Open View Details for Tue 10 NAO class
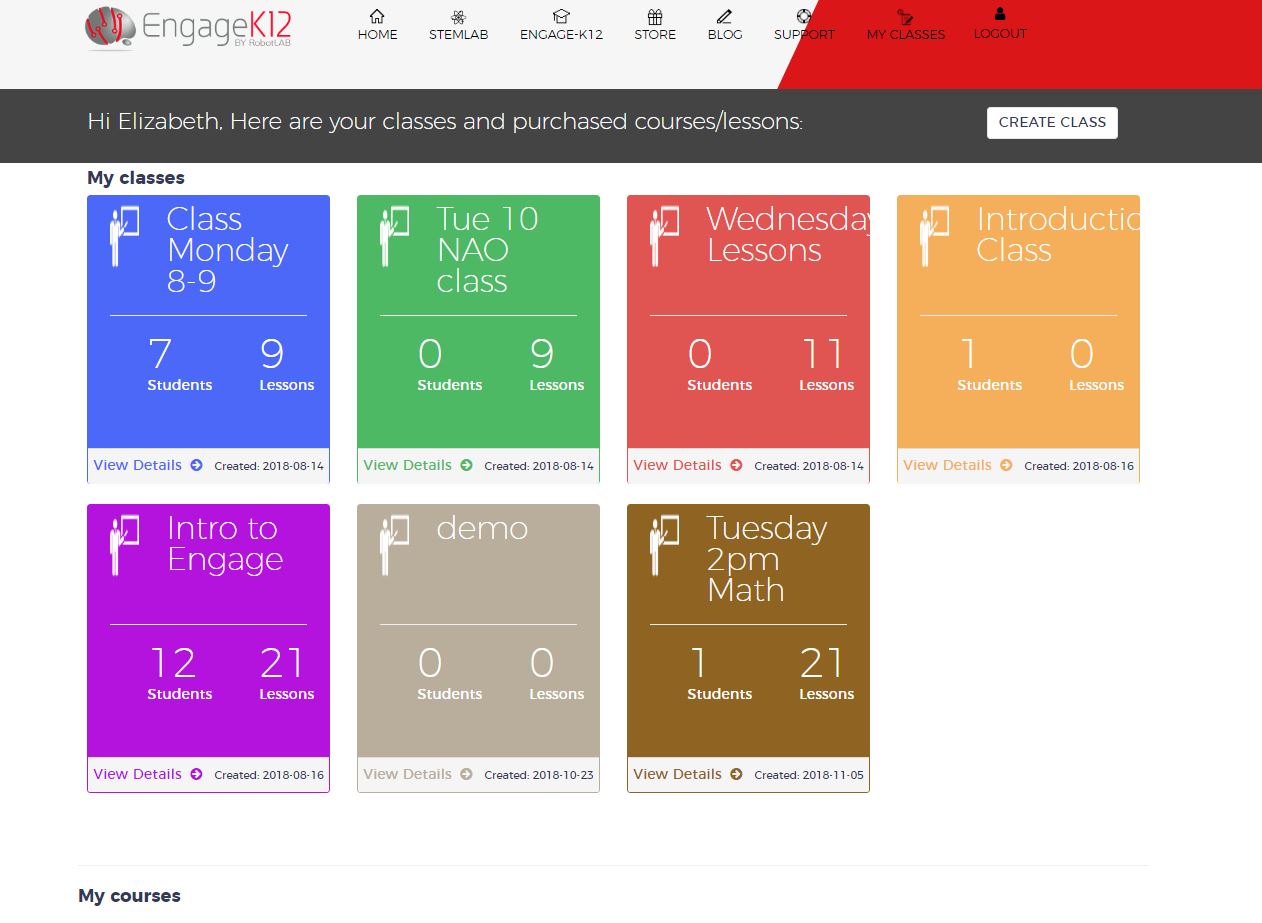This screenshot has height=923, width=1262. point(408,465)
